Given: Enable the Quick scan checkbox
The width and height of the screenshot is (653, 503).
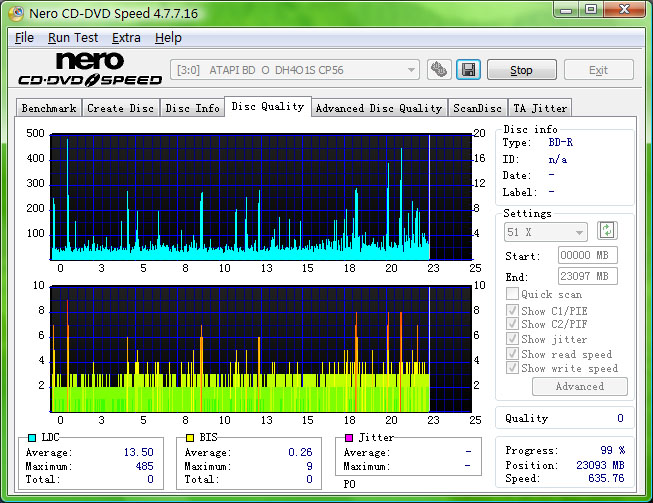Looking at the screenshot, I should pyautogui.click(x=512, y=294).
